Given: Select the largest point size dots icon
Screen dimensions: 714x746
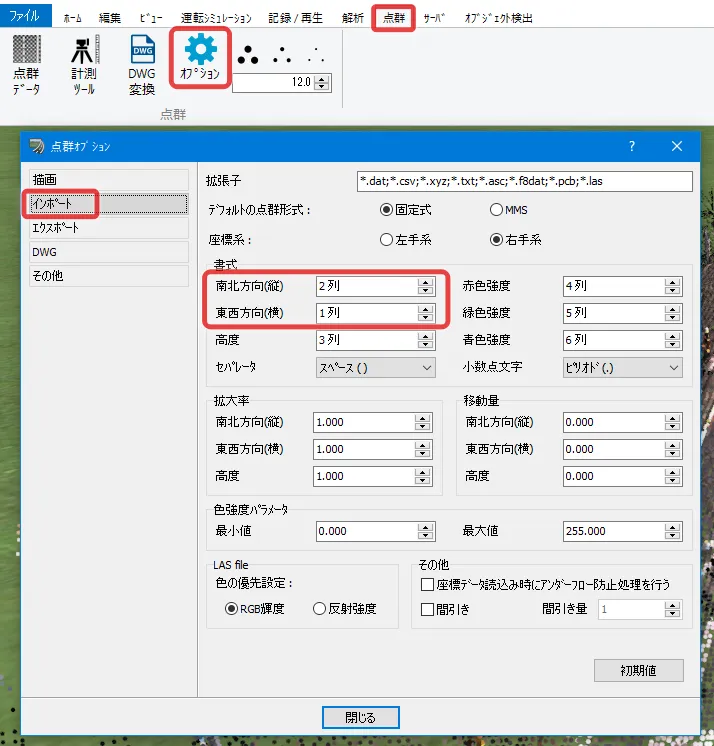Looking at the screenshot, I should [x=248, y=57].
